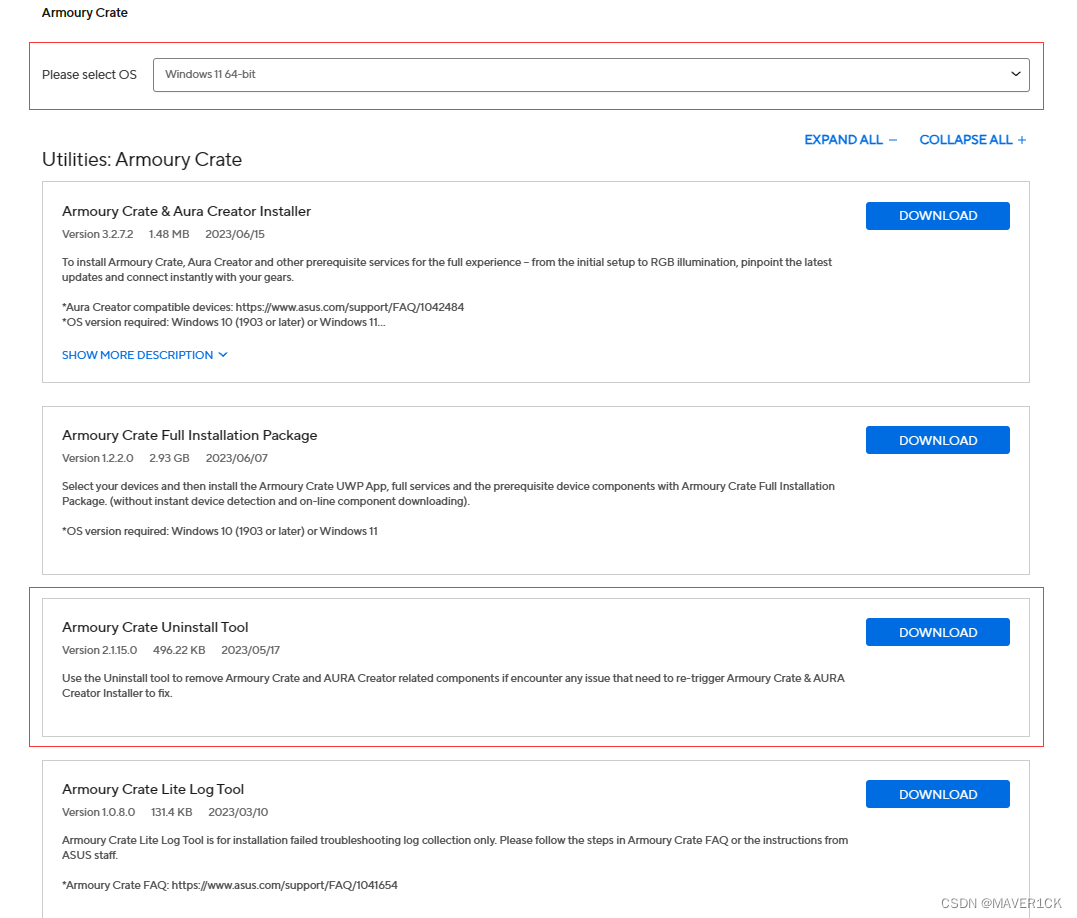Click the plus icon beside COLLAPSE ALL
Image resolution: width=1077 pixels, height=918 pixels.
(1022, 140)
